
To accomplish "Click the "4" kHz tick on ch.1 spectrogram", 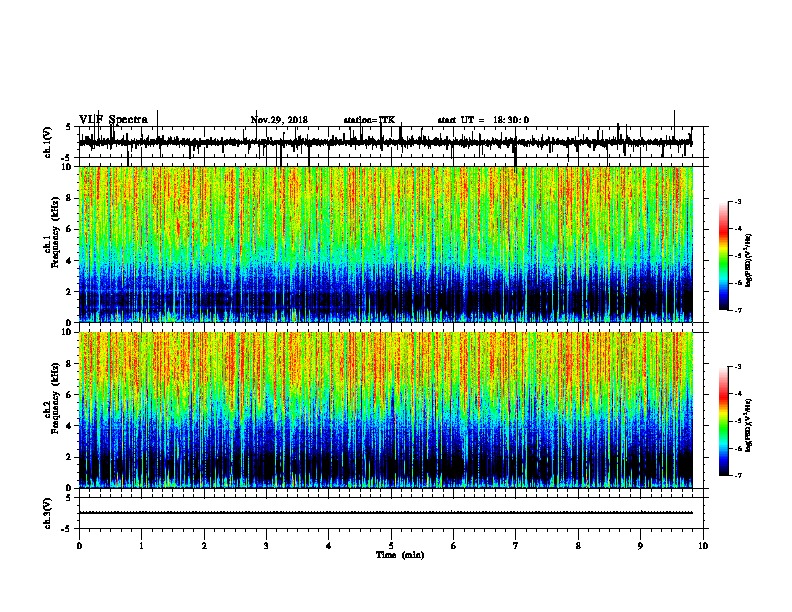I will click(x=69, y=261).
